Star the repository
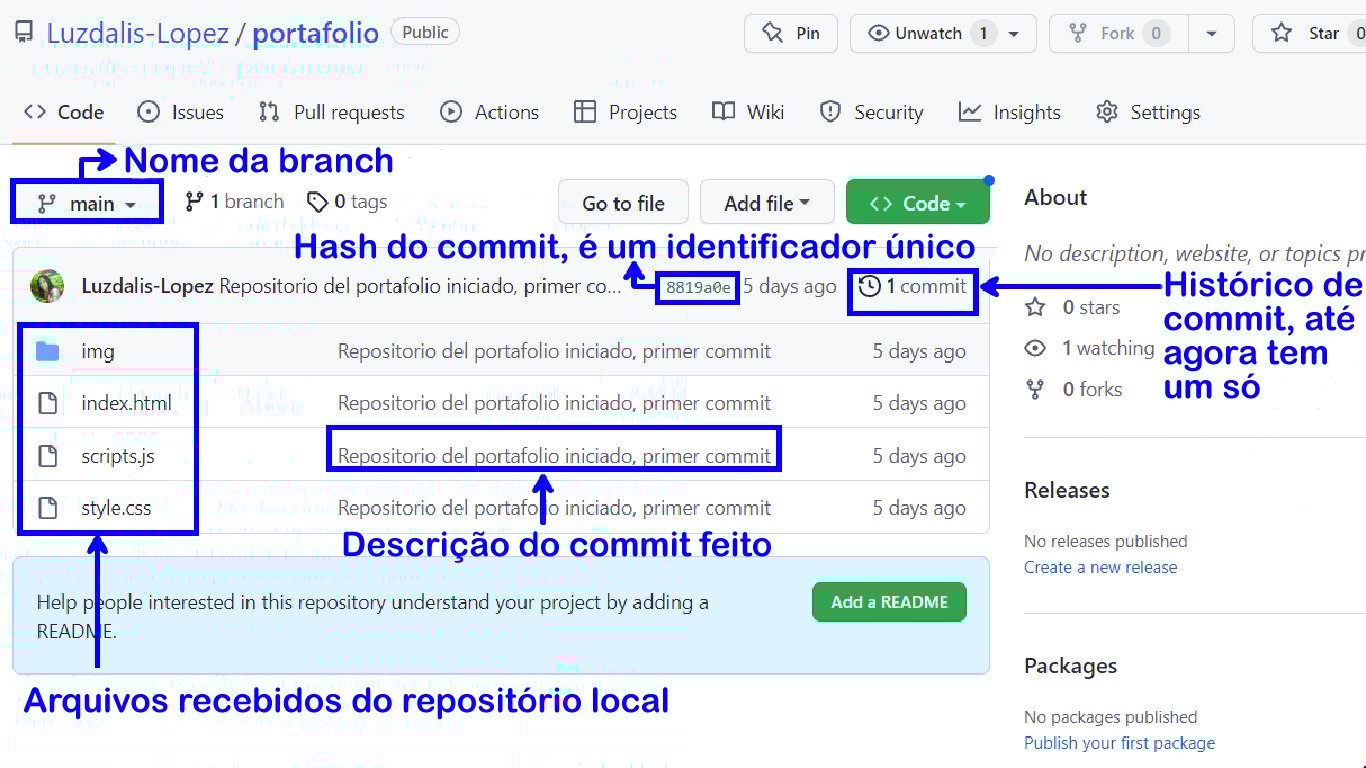 pyautogui.click(x=1312, y=33)
